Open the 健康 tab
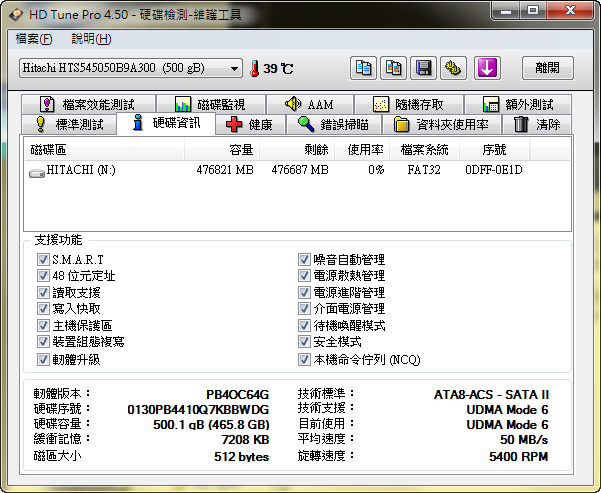Screen dimensions: 601x493 pos(250,124)
